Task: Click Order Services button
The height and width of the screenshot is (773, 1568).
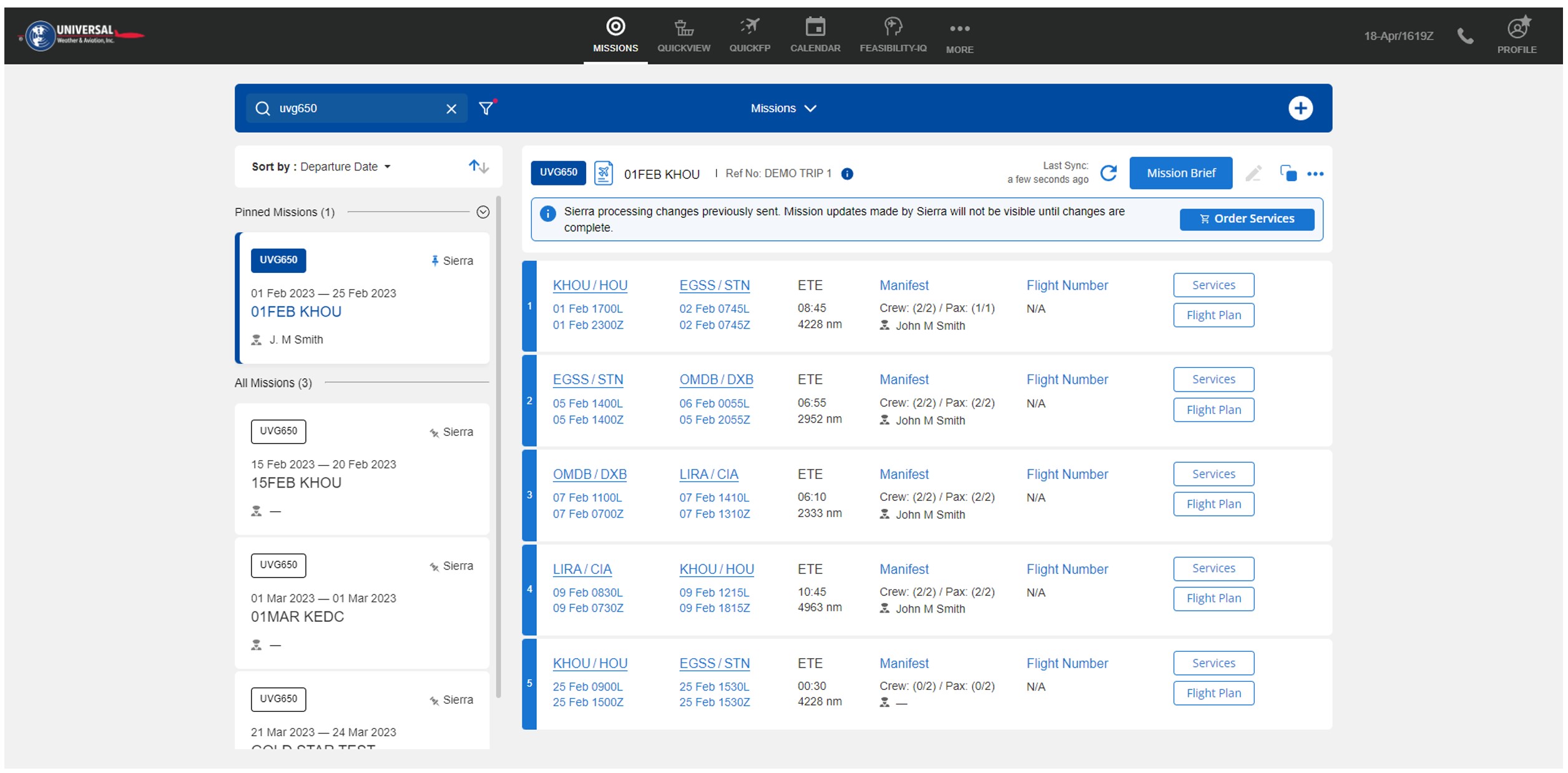Action: point(1247,219)
